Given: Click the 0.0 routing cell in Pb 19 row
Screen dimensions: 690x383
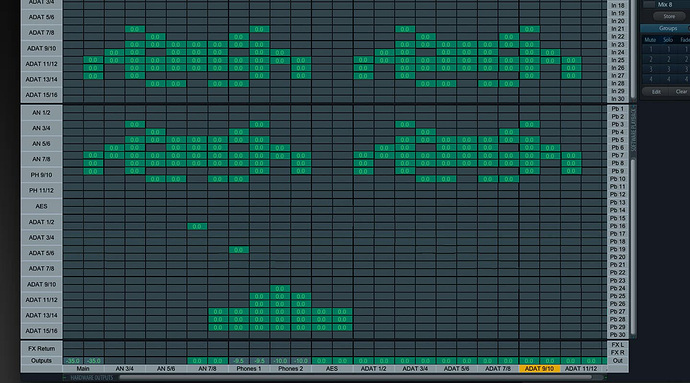Looking at the screenshot, I should tap(239, 250).
